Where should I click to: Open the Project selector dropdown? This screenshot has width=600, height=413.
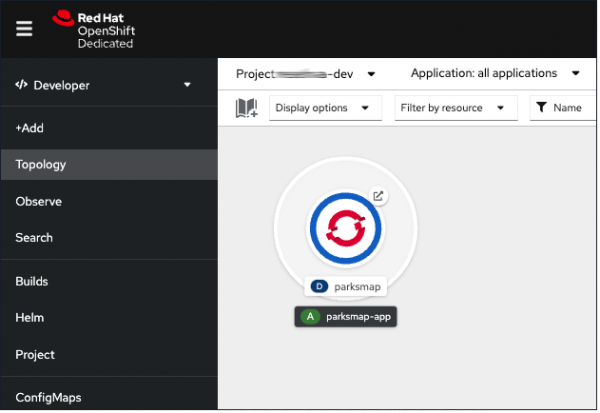306,73
